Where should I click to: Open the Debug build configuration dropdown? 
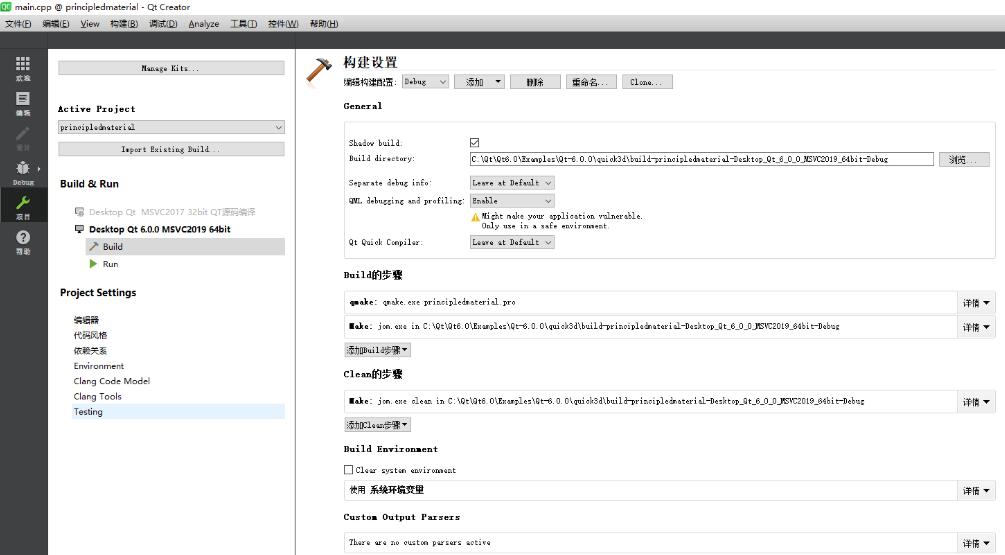click(425, 82)
